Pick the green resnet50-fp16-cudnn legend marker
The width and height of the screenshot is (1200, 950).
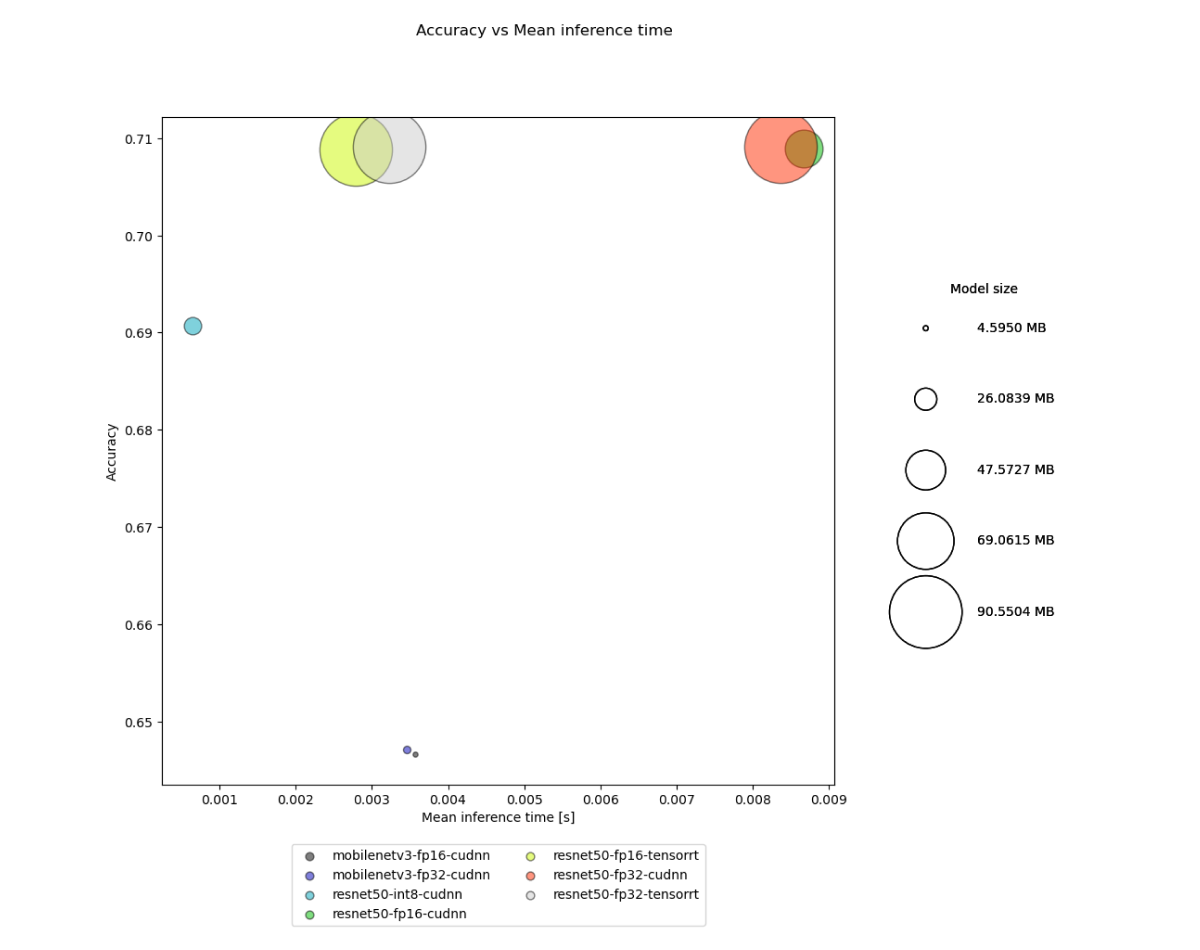pyautogui.click(x=310, y=914)
